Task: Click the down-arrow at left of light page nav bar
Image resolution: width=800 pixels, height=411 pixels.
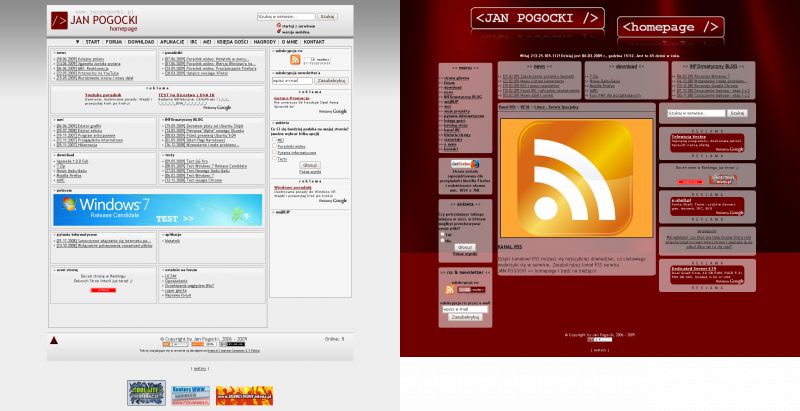Action: 78,42
